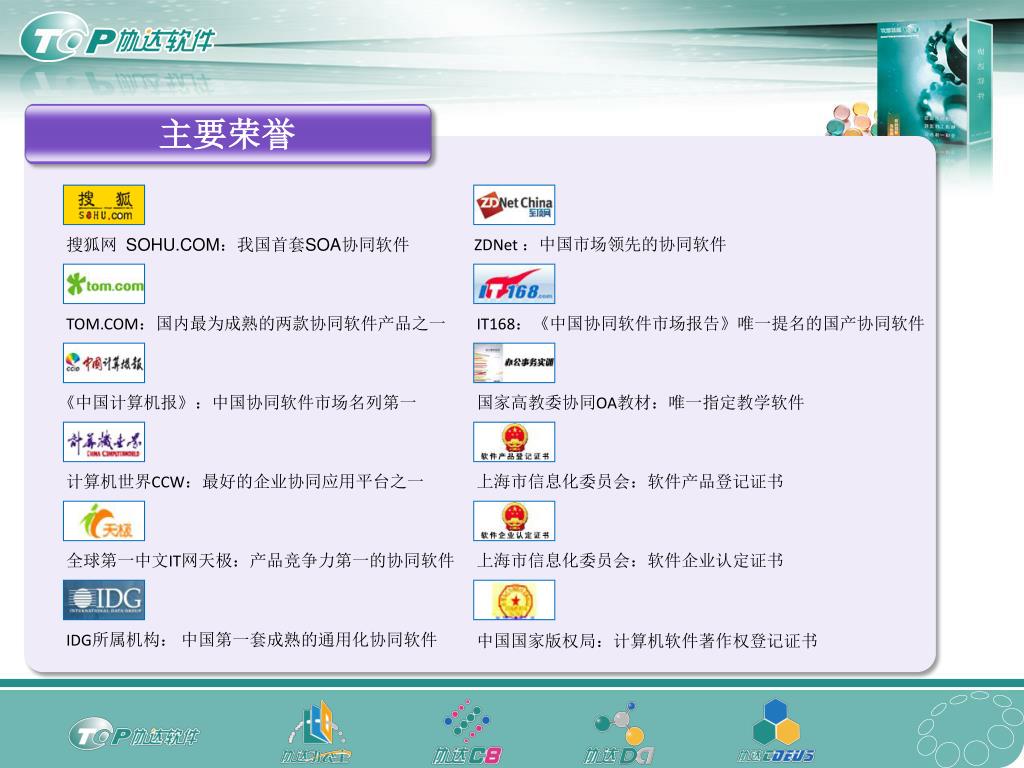
Task: Click the TOP 协达软件 logo in header
Action: click(118, 38)
